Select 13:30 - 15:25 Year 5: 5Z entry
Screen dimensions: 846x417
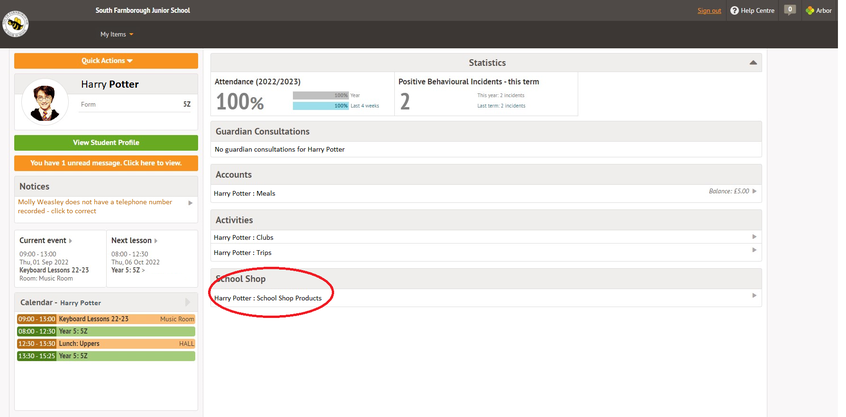coord(106,356)
